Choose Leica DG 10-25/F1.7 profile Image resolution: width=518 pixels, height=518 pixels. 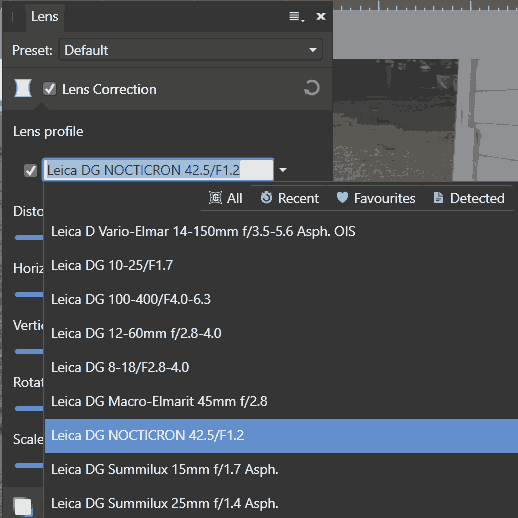point(281,265)
